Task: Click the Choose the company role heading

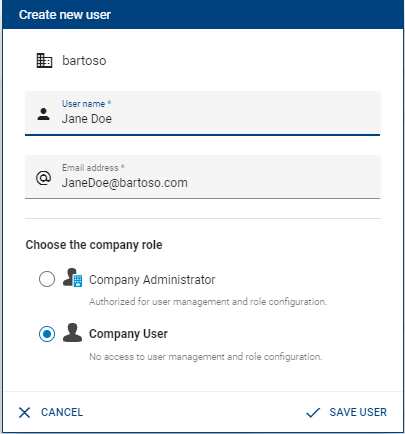Action: (x=94, y=245)
